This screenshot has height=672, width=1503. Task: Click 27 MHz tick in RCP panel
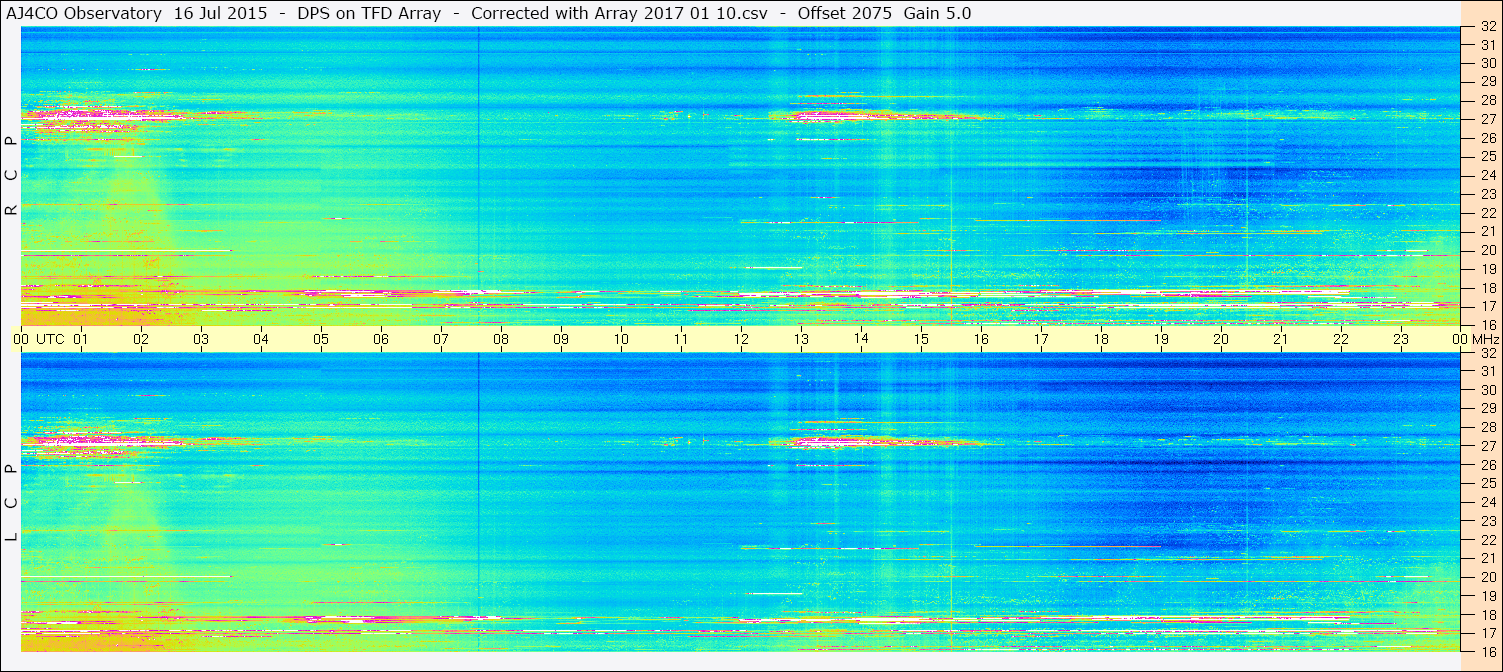[x=1488, y=119]
